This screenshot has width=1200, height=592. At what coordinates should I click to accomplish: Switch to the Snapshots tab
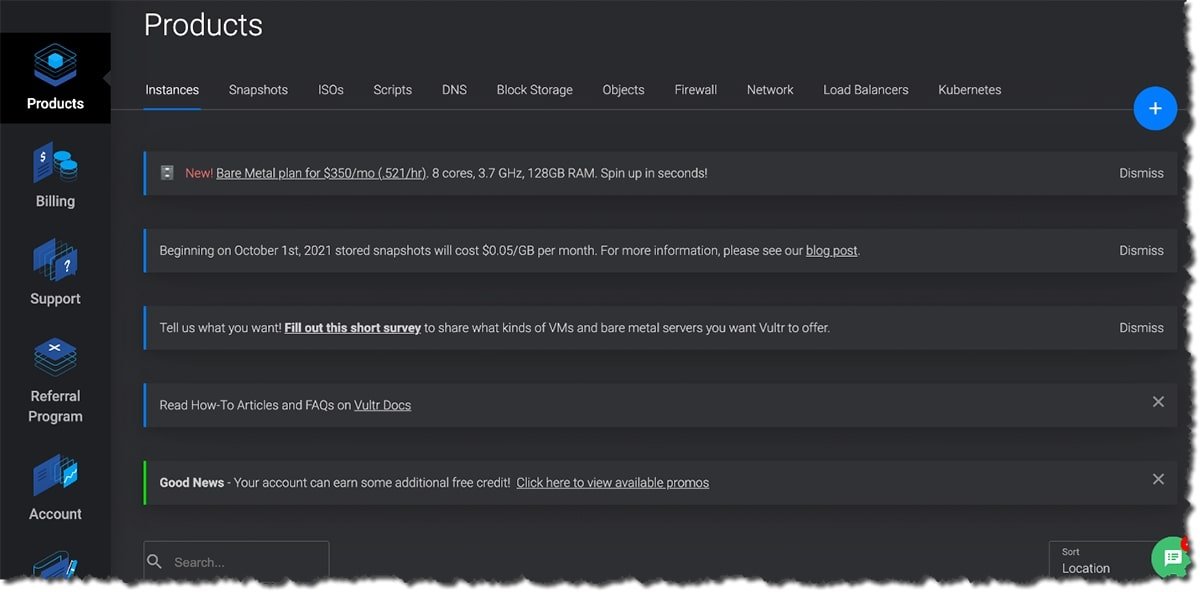point(258,89)
